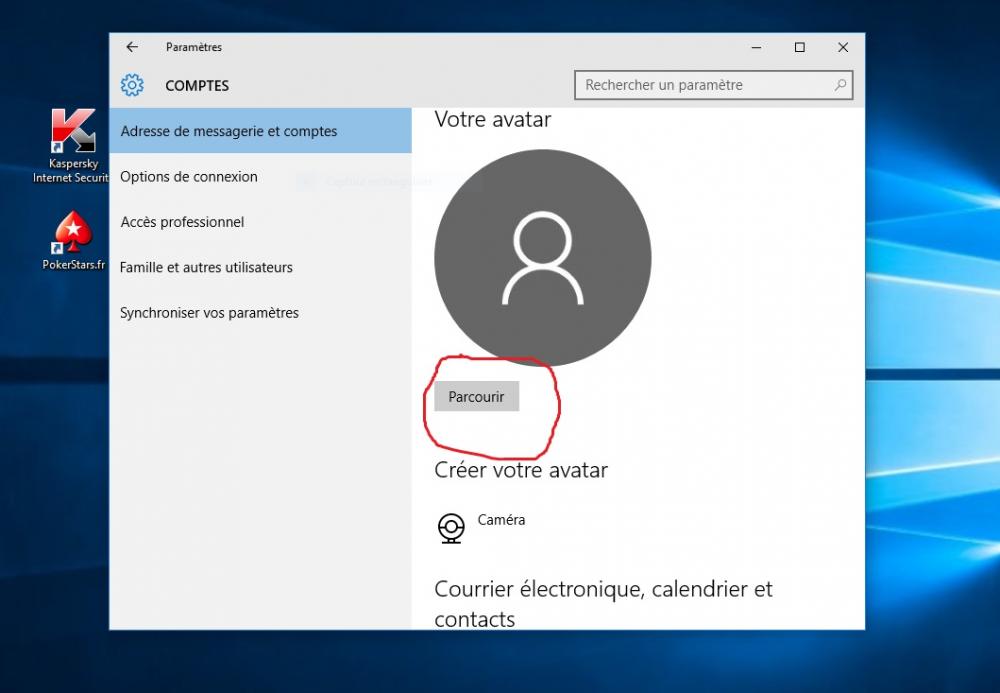Click the COMPTES gear icon

click(132, 86)
